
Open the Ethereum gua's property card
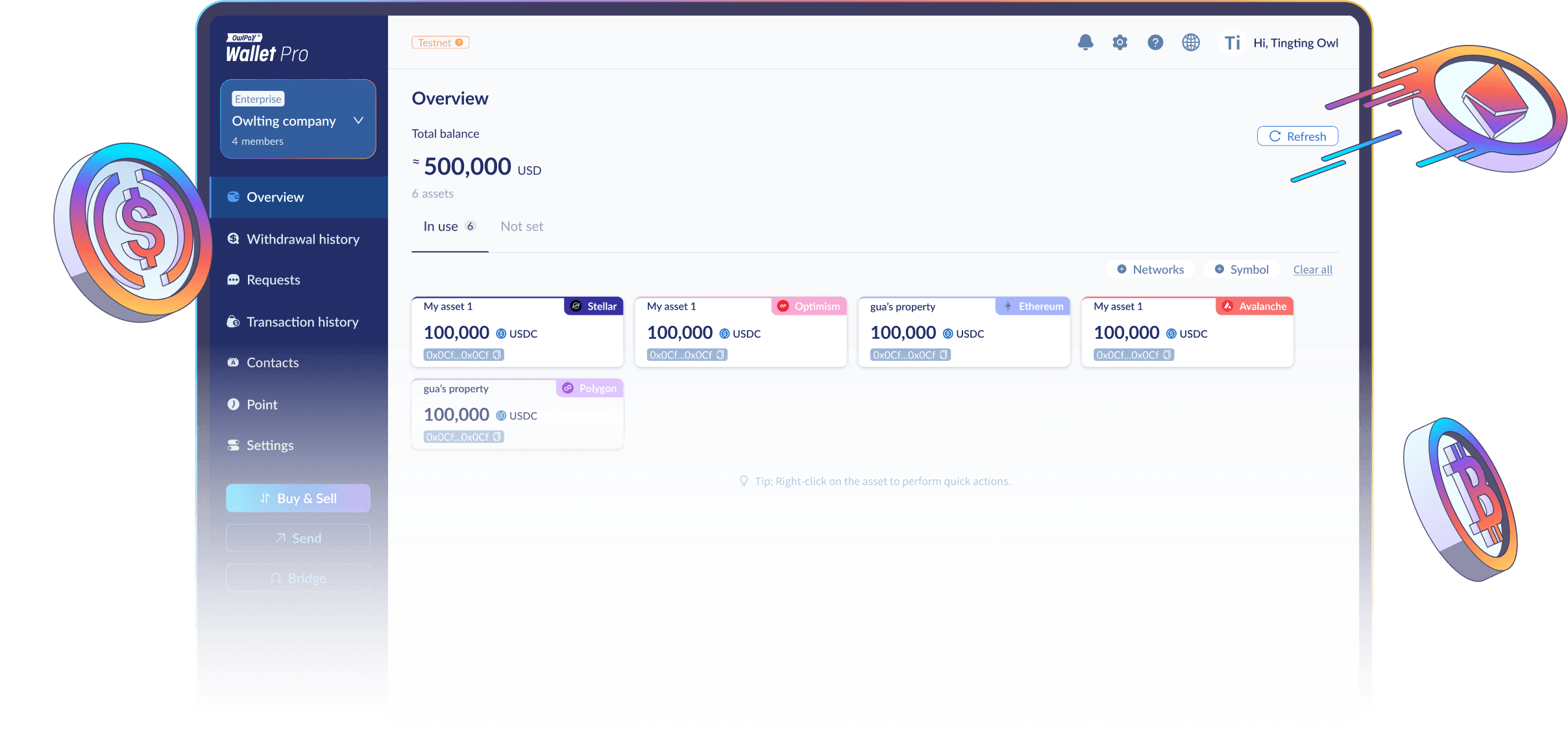964,332
